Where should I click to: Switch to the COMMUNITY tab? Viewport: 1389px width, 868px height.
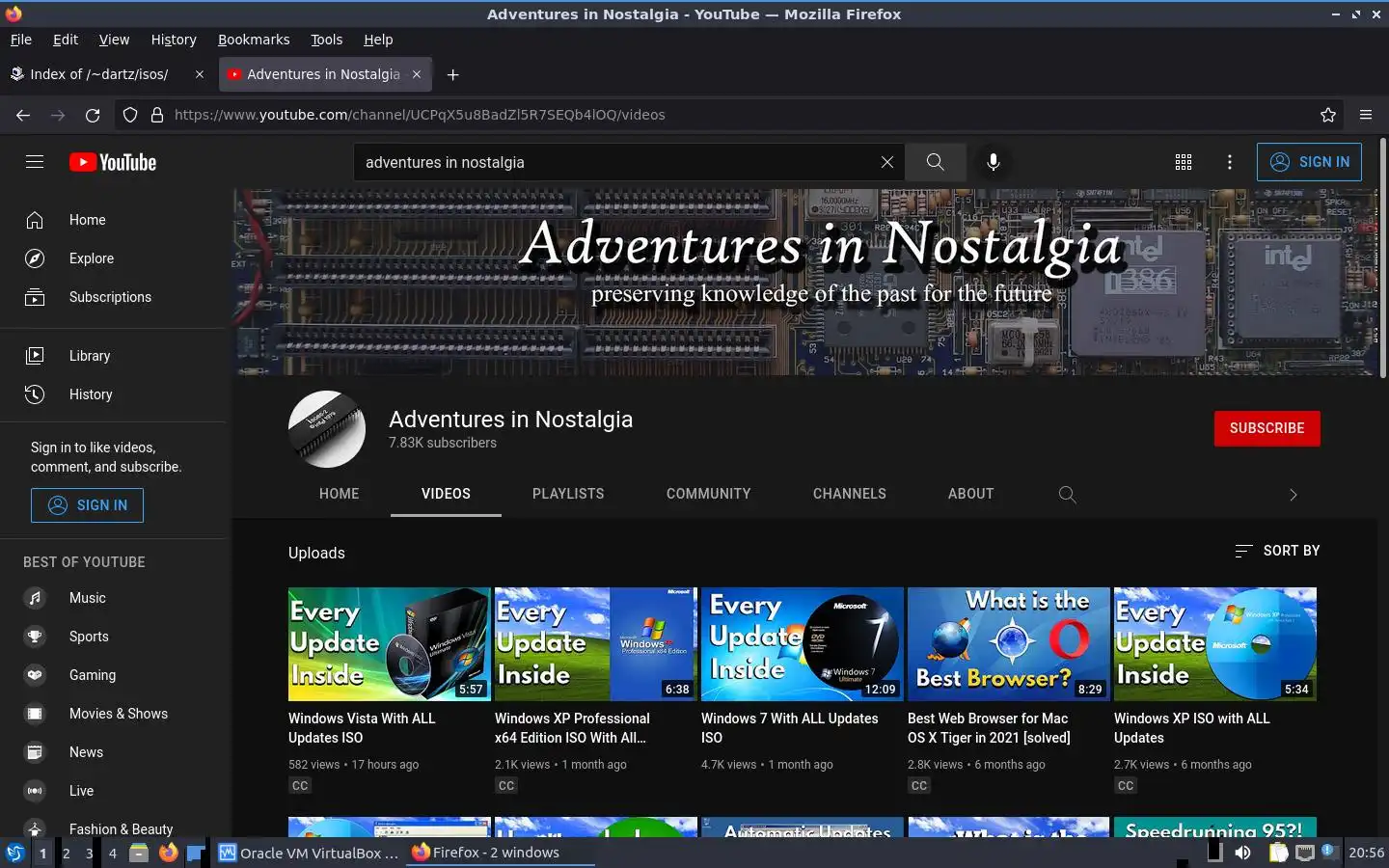[709, 494]
